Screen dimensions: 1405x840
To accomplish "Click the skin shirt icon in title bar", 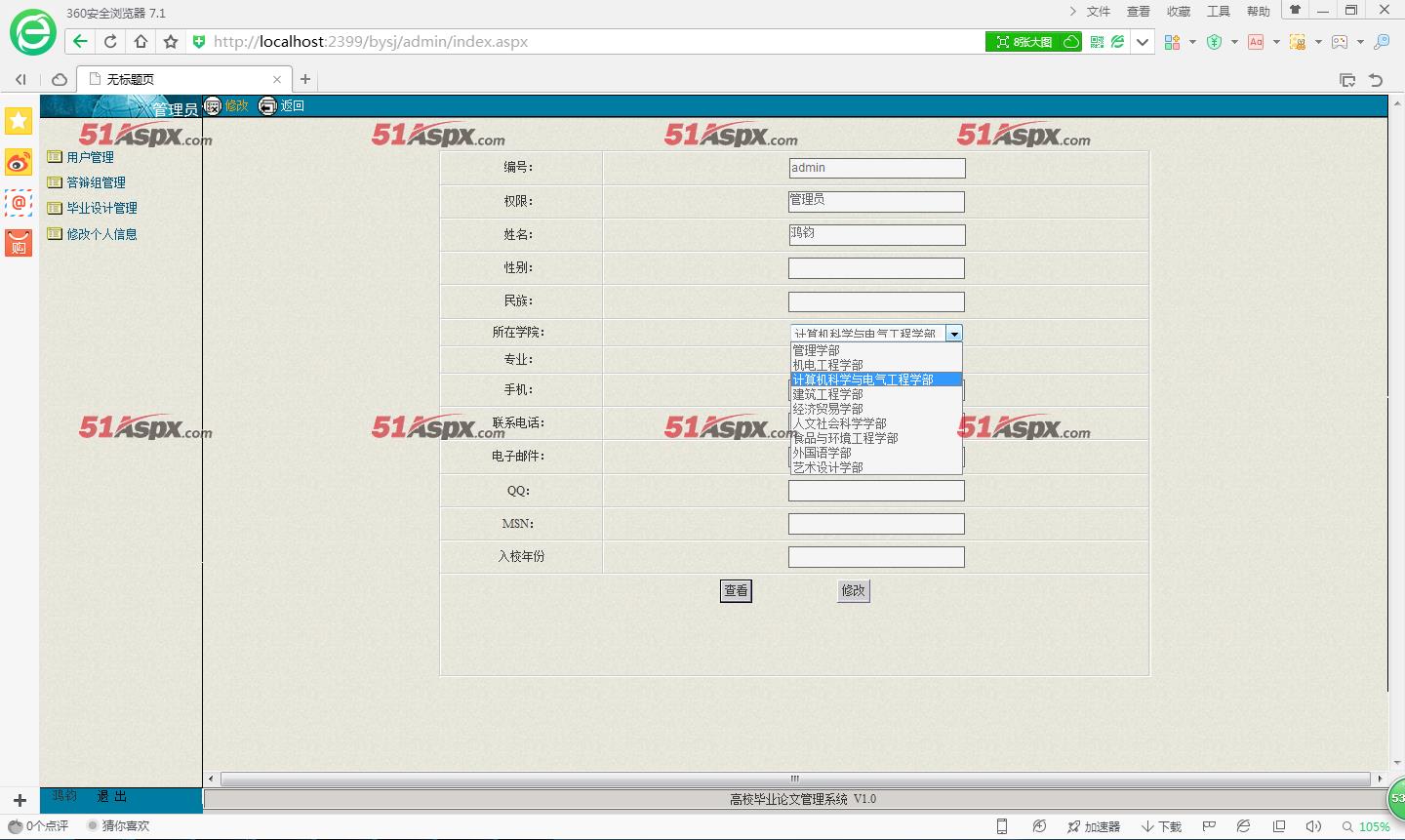I will pos(1296,10).
